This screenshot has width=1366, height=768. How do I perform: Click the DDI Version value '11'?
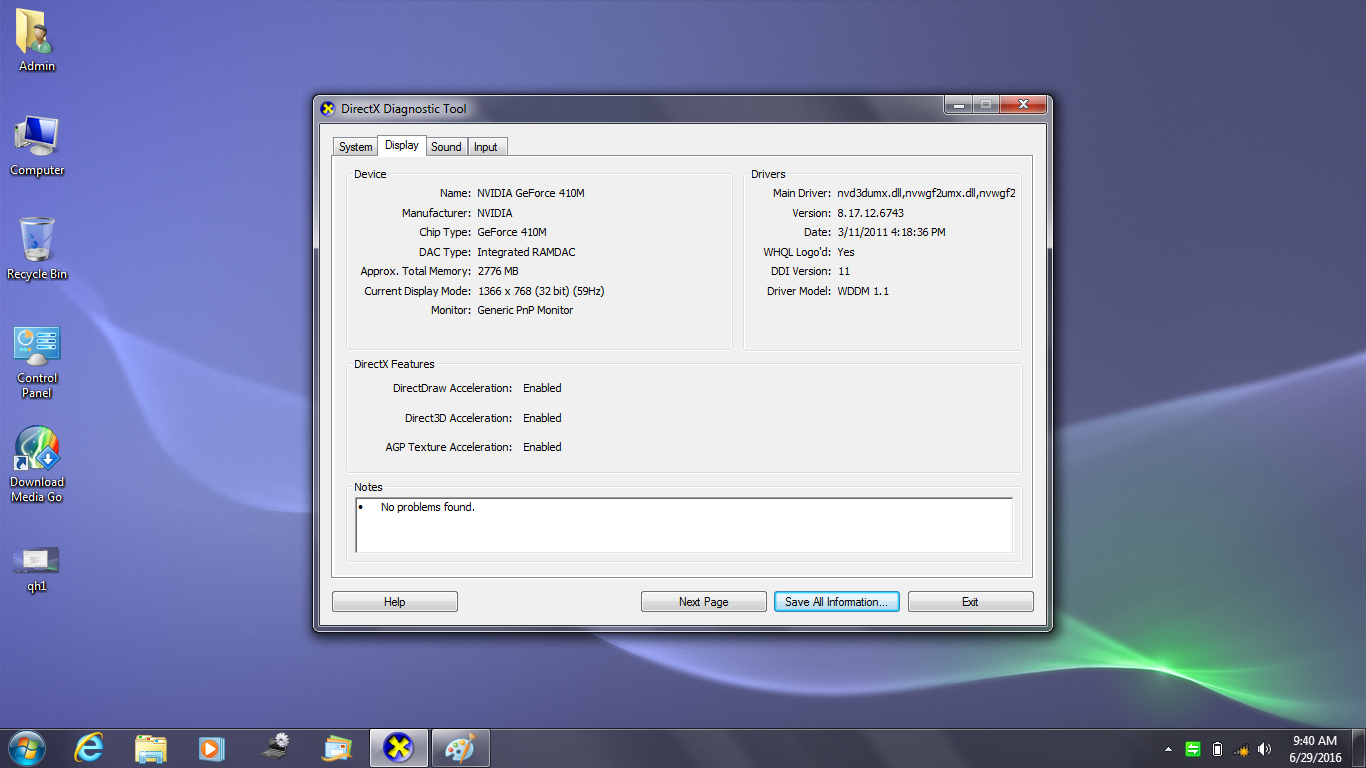coord(844,271)
